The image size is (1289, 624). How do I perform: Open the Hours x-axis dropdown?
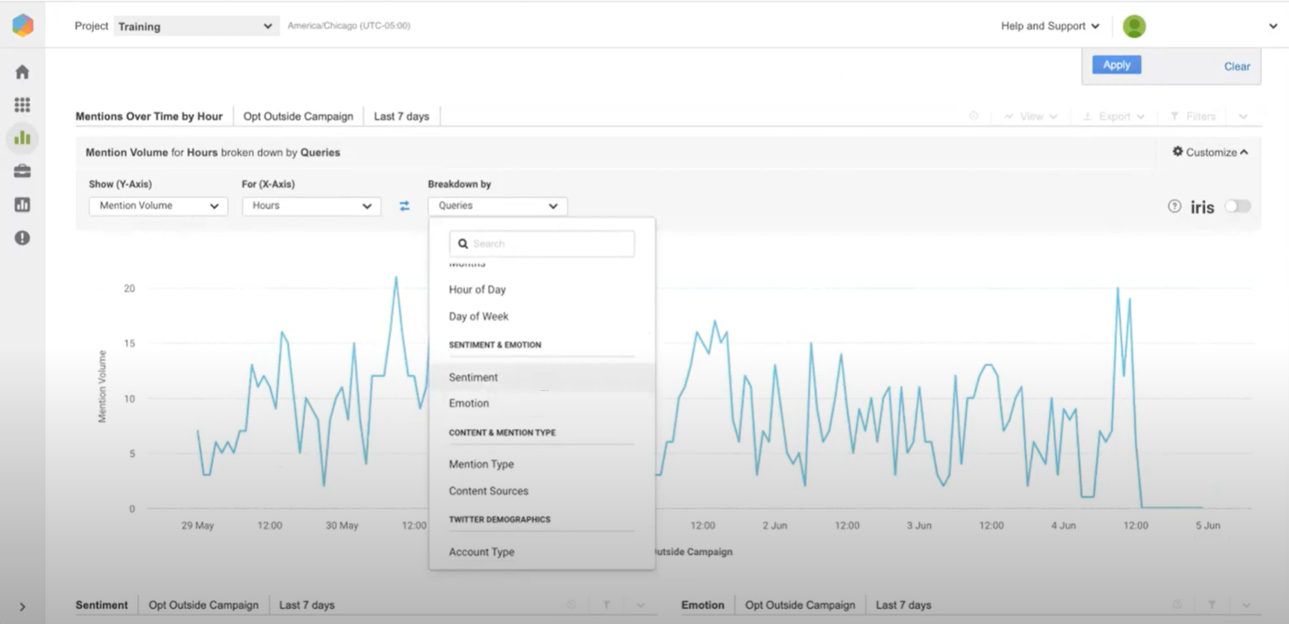(311, 205)
